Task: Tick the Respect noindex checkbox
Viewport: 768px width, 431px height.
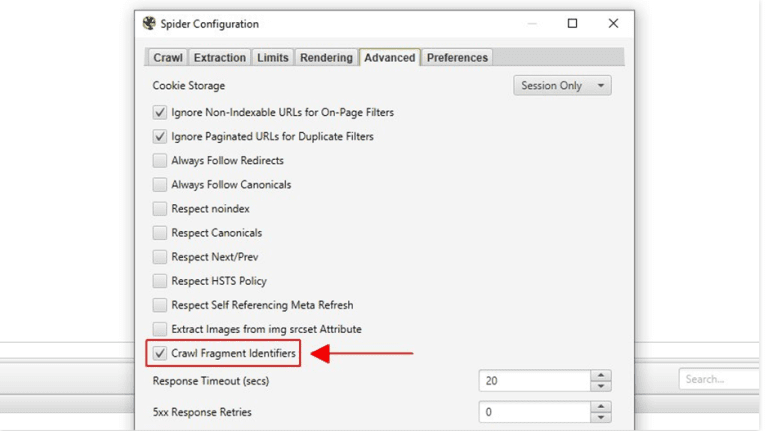Action: click(160, 209)
